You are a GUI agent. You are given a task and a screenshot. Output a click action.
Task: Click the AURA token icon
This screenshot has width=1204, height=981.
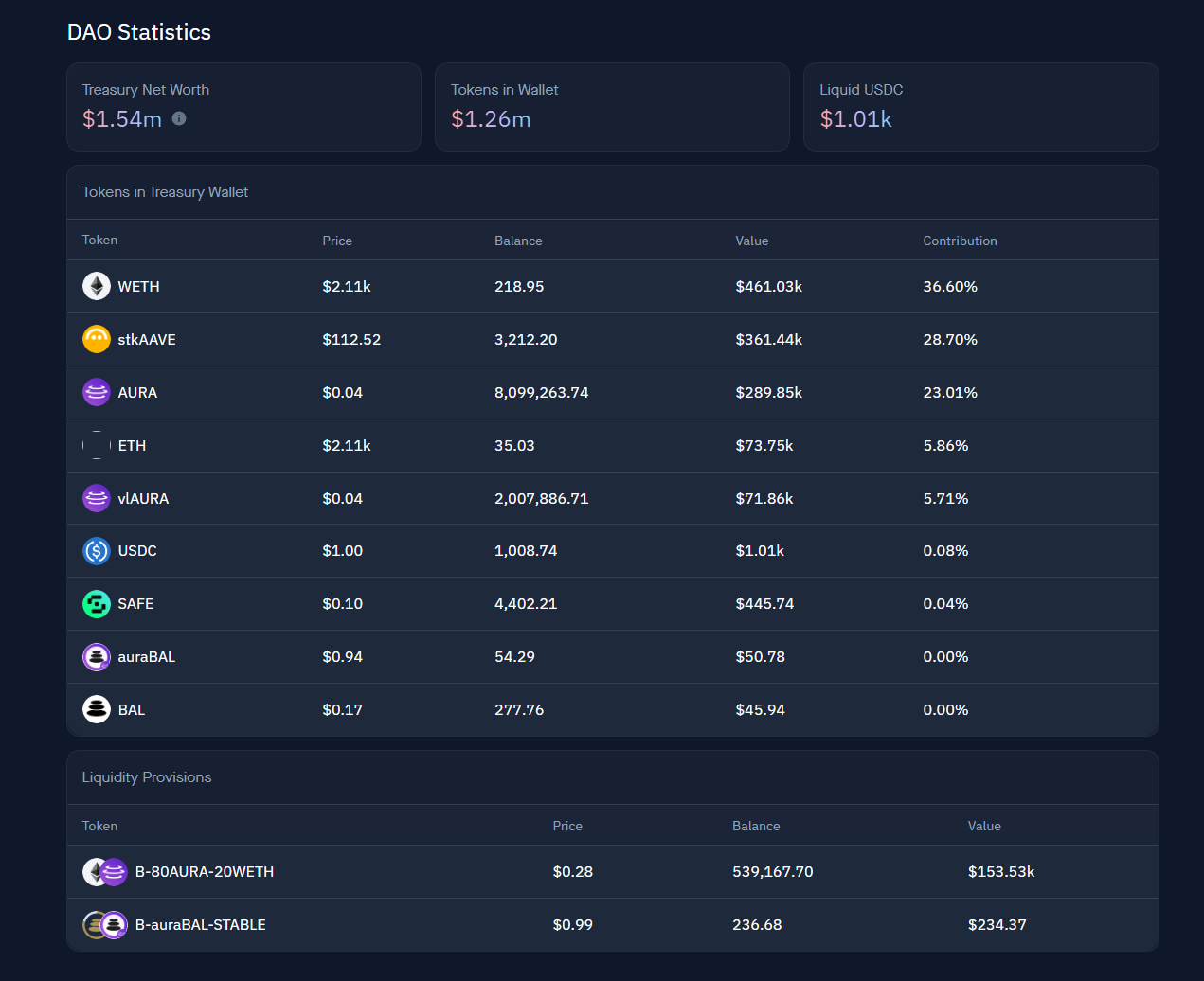(97, 392)
